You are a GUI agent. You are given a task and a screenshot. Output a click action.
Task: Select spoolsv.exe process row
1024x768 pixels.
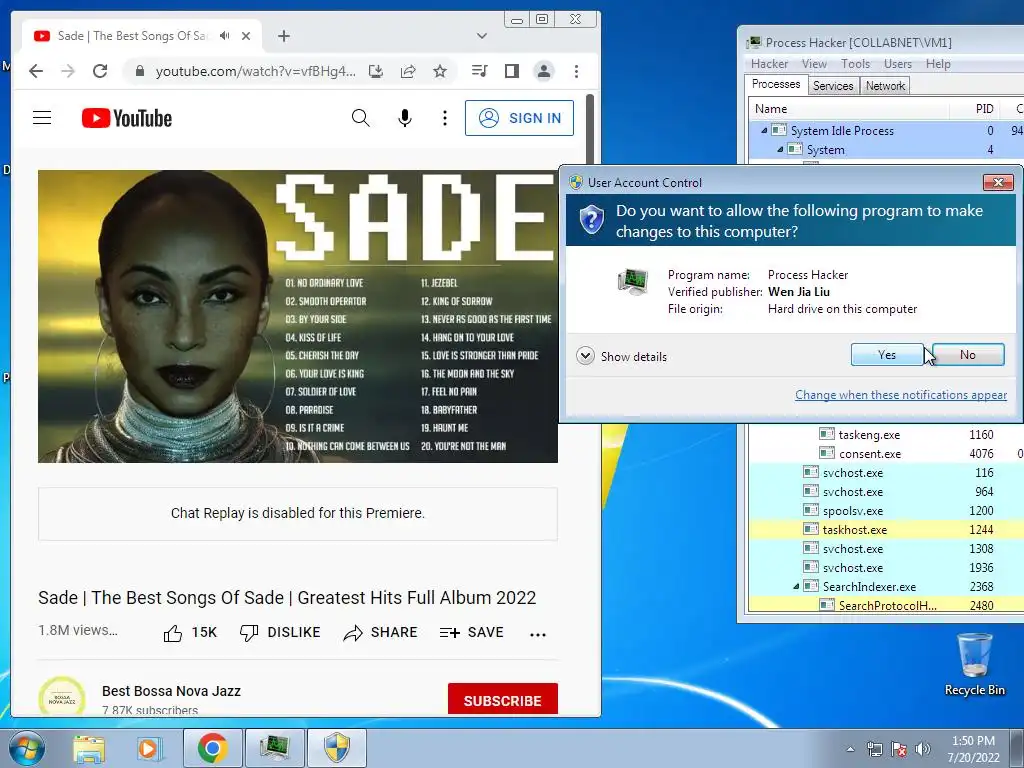(x=886, y=511)
